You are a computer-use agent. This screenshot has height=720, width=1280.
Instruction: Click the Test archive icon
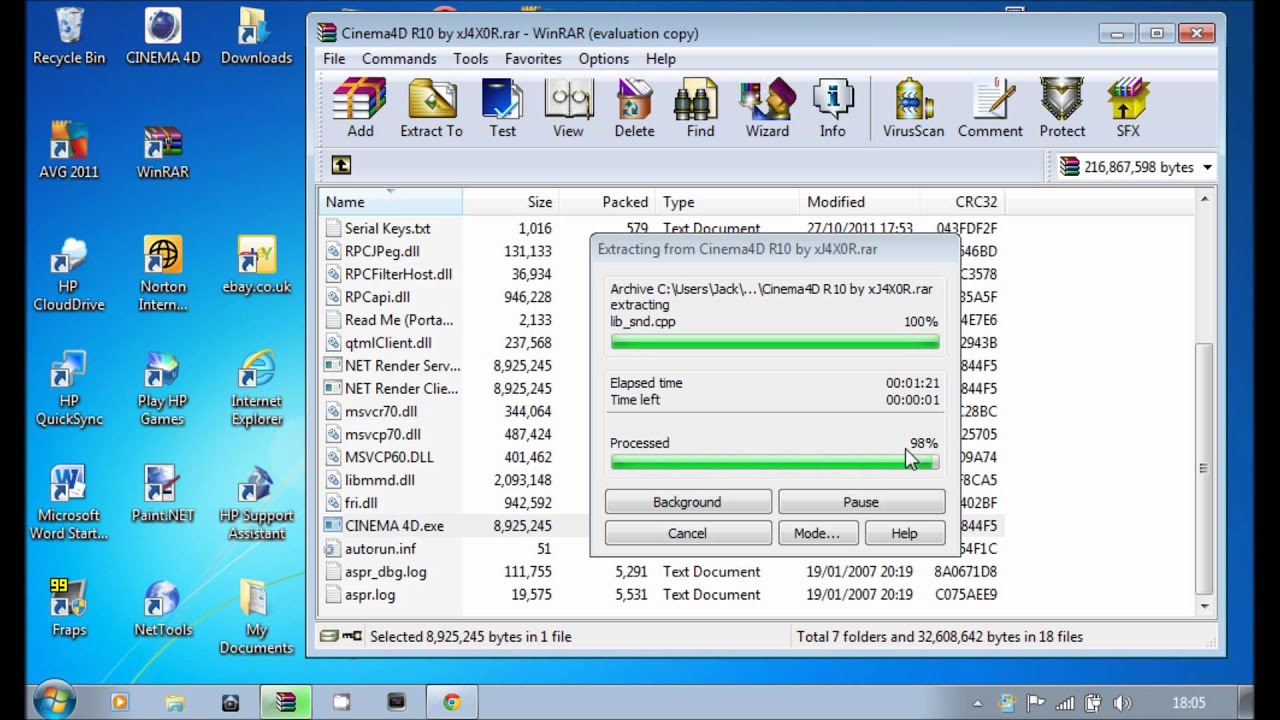[502, 107]
